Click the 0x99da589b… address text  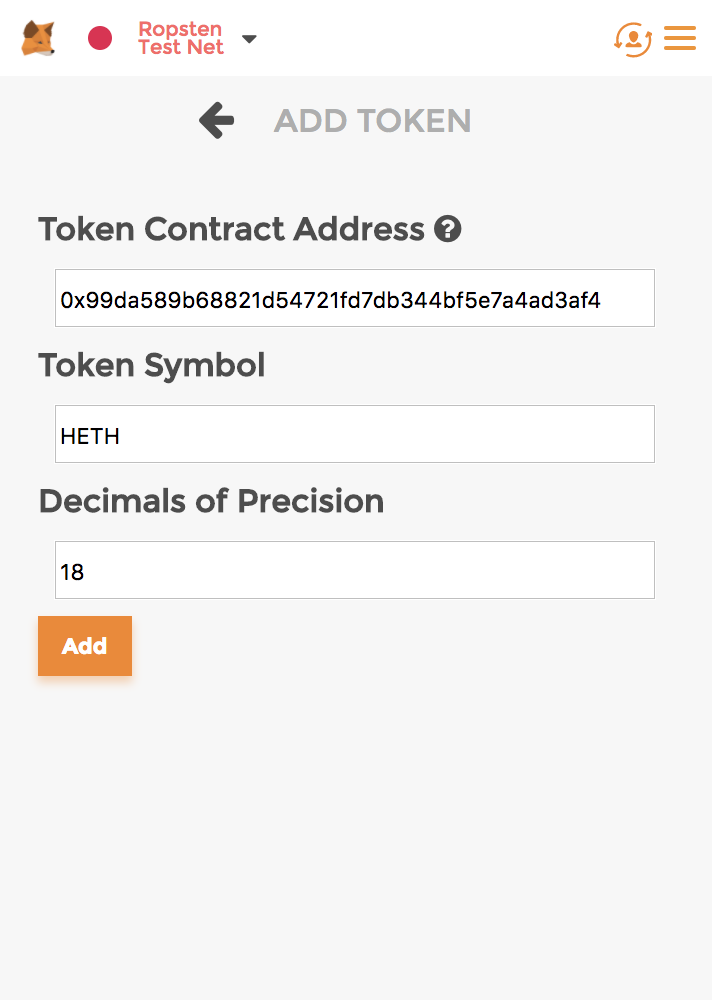coord(330,299)
